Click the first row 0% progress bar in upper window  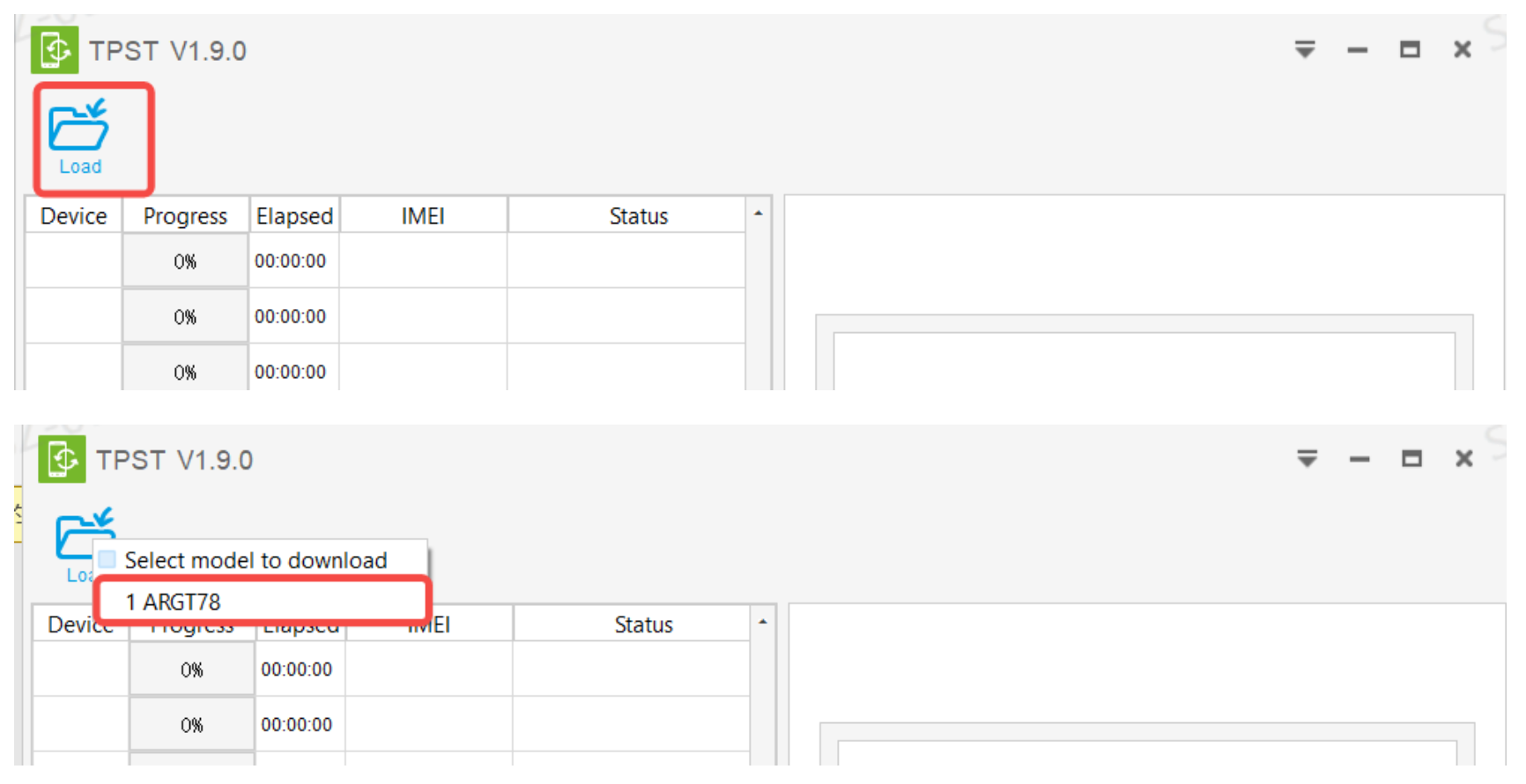(x=185, y=261)
